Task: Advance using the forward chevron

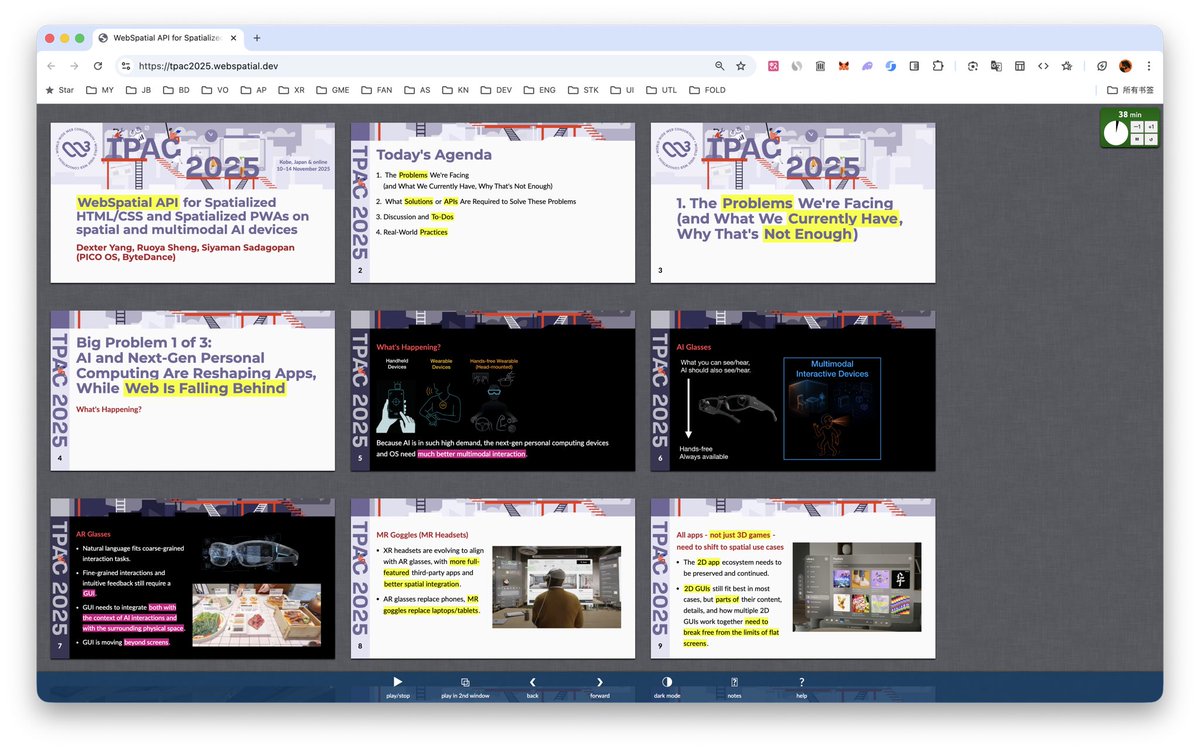Action: click(x=600, y=686)
